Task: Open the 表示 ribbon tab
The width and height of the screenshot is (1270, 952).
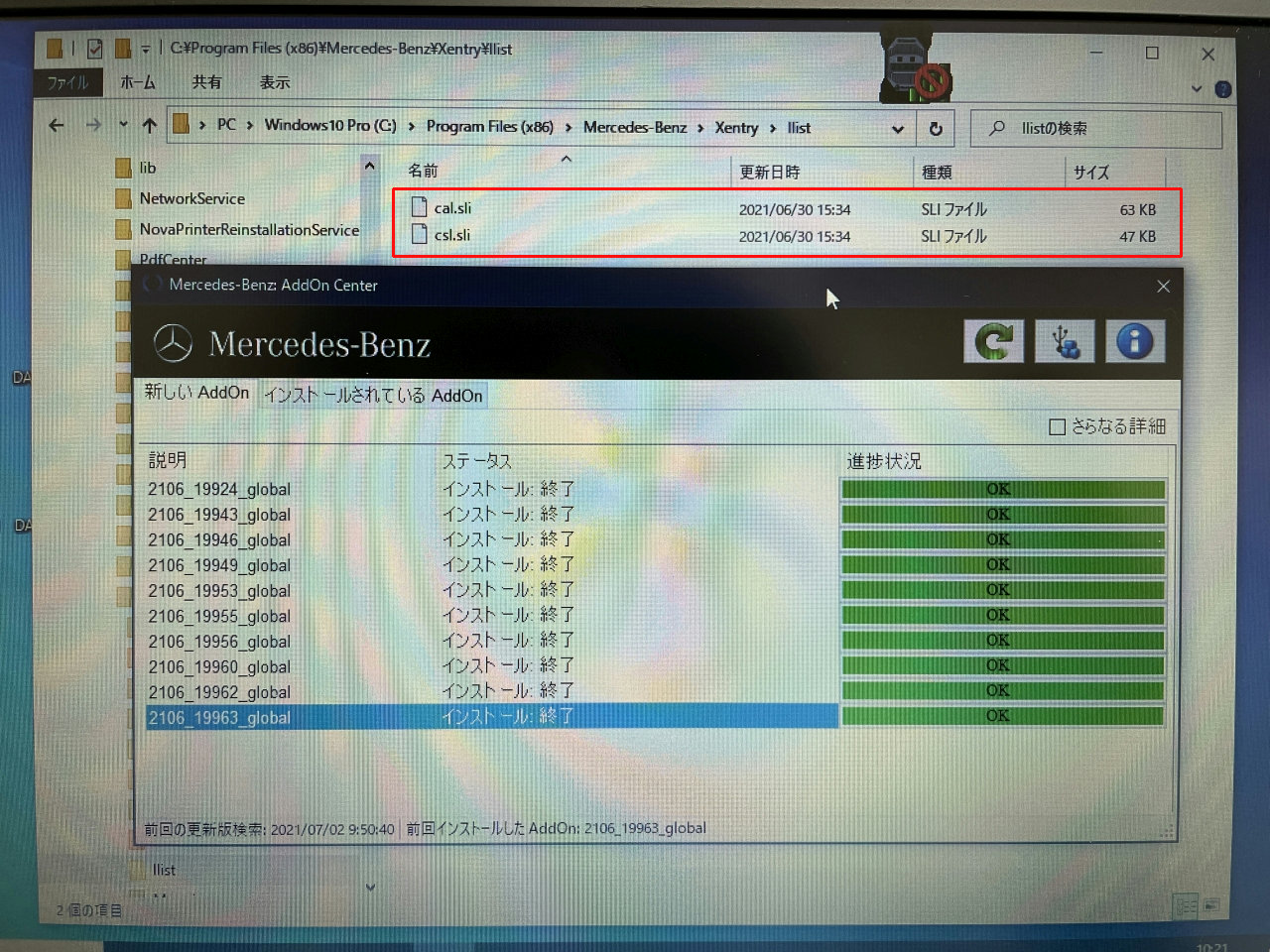Action: click(275, 82)
